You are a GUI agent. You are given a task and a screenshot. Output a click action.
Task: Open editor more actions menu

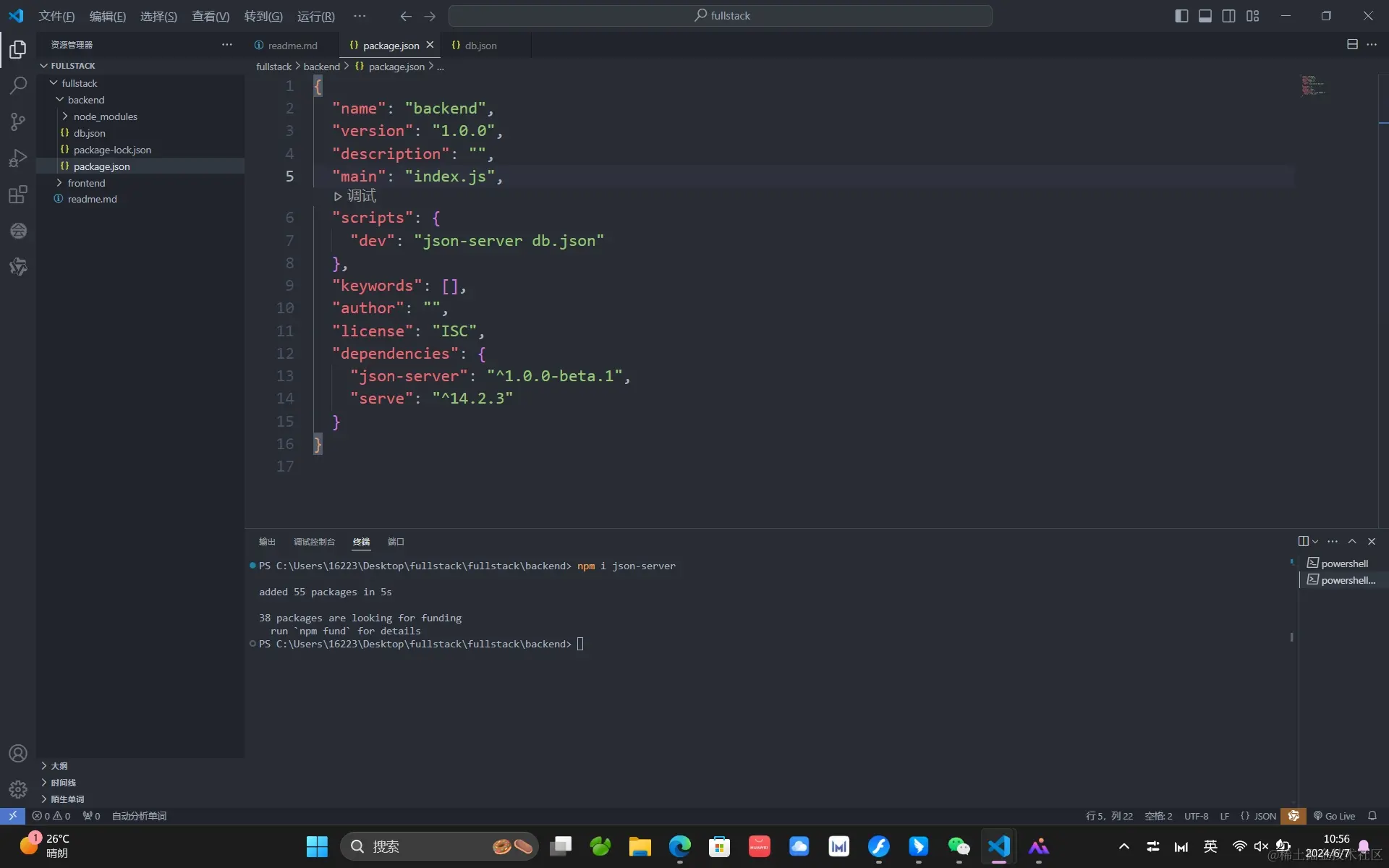(x=1372, y=45)
